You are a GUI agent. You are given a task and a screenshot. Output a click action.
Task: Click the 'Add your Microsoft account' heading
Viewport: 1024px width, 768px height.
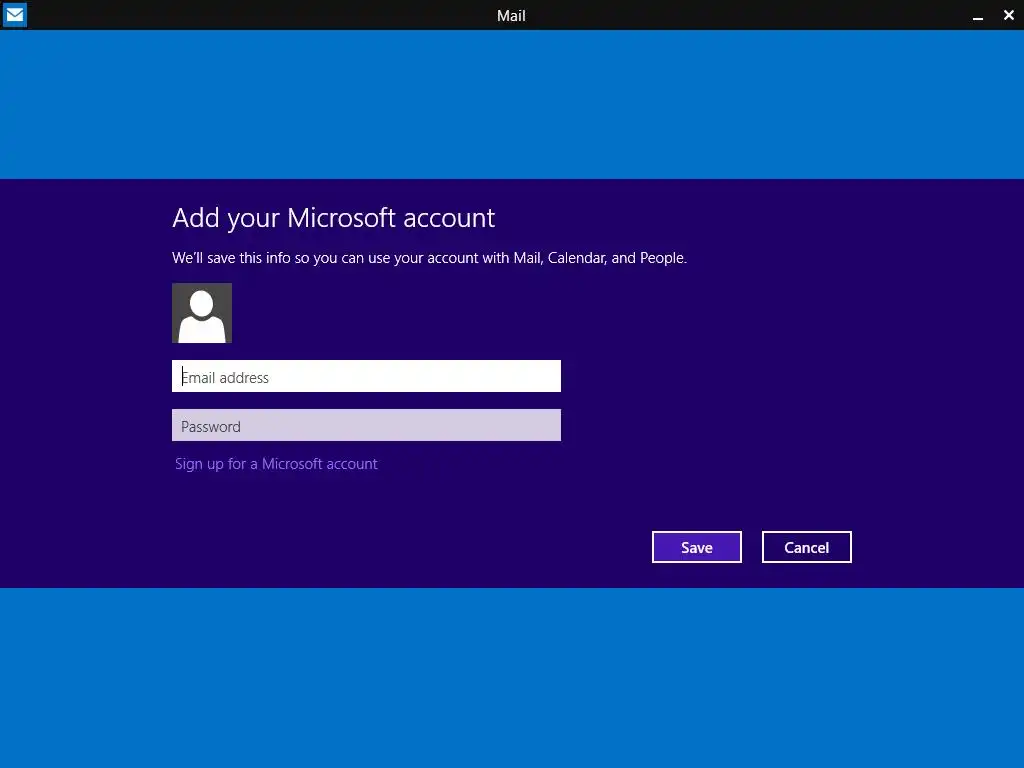[334, 218]
